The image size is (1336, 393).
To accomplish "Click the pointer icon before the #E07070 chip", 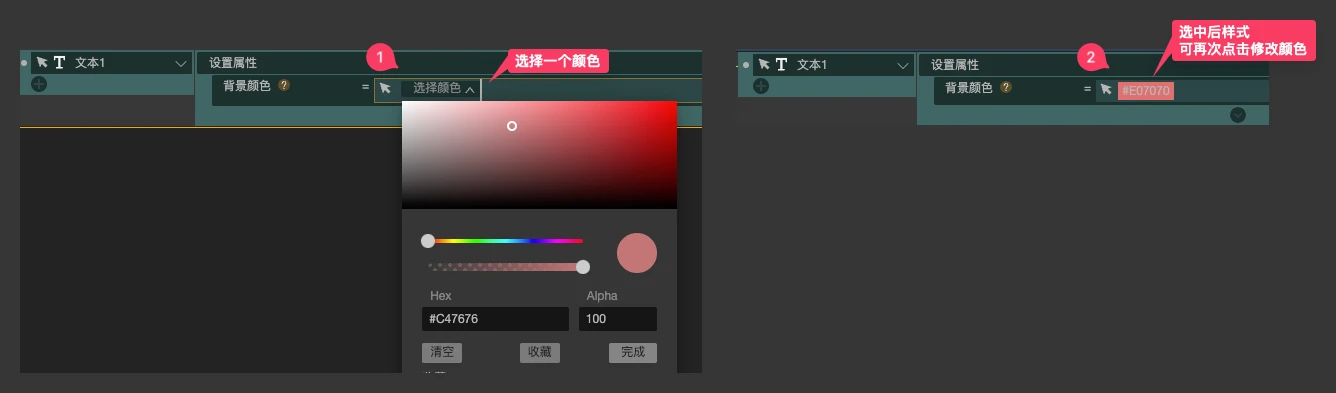I will [1106, 90].
